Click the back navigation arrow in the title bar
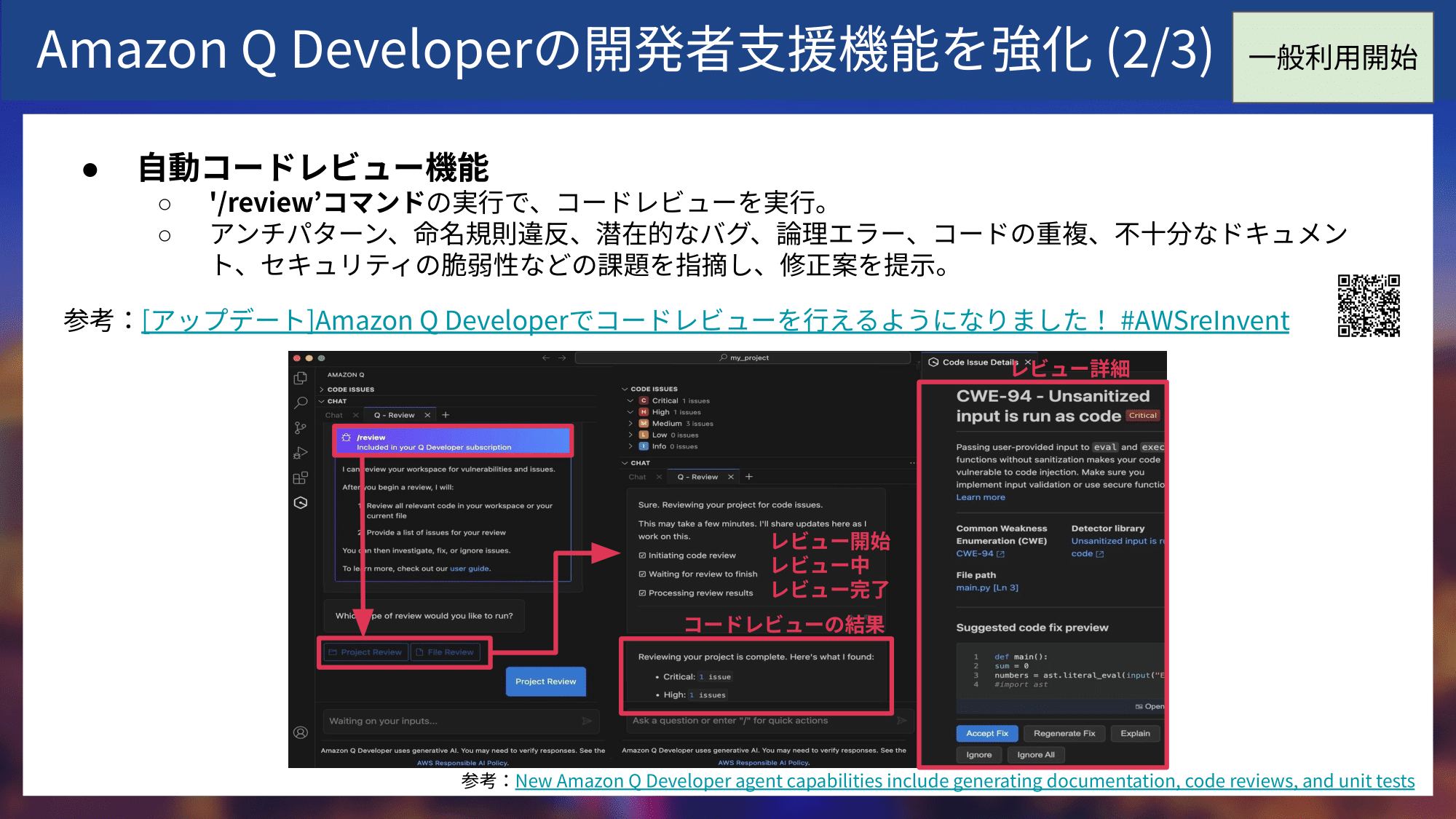 click(546, 357)
